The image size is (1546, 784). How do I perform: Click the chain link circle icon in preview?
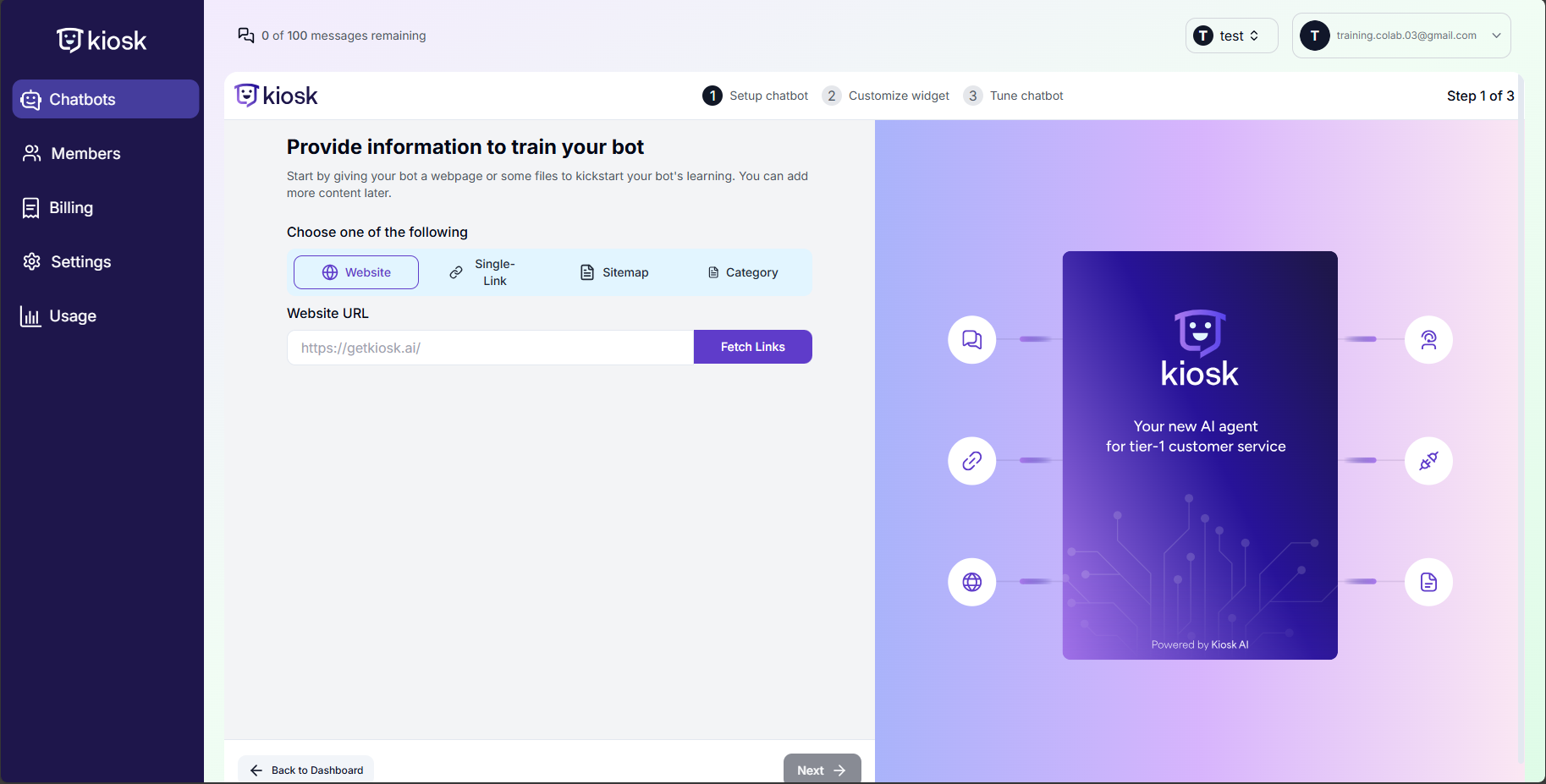pos(971,461)
